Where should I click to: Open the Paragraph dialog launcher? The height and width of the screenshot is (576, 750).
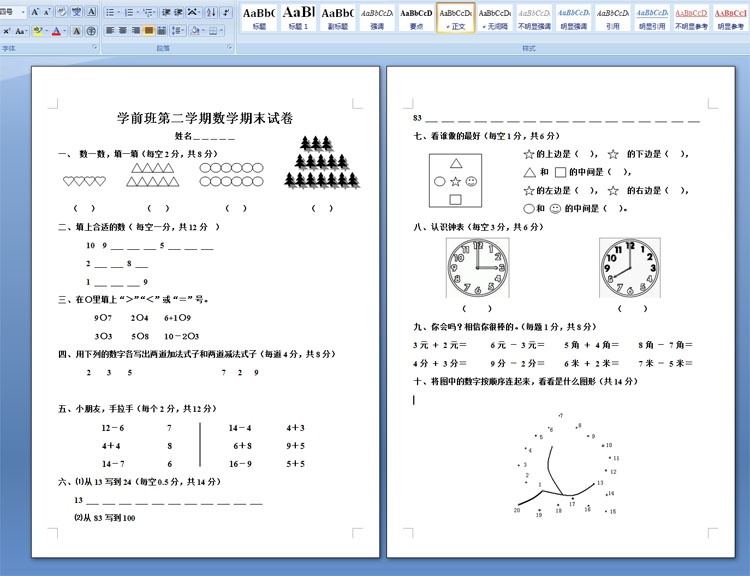pyautogui.click(x=230, y=47)
